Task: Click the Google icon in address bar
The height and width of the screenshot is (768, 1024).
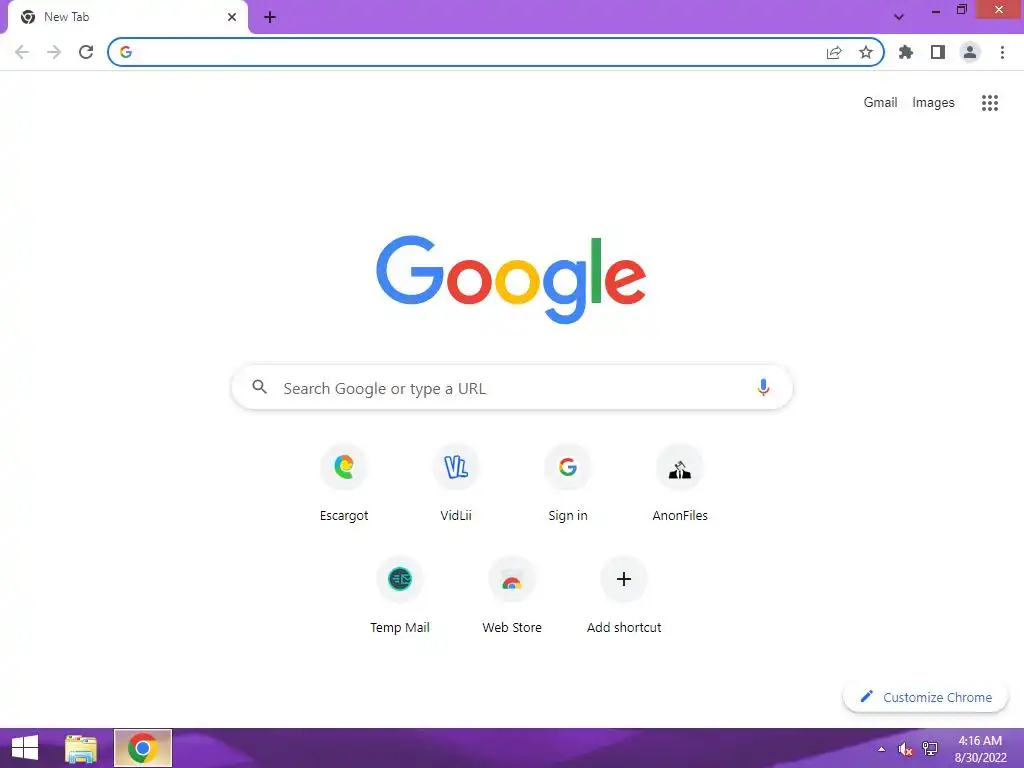Action: point(126,52)
